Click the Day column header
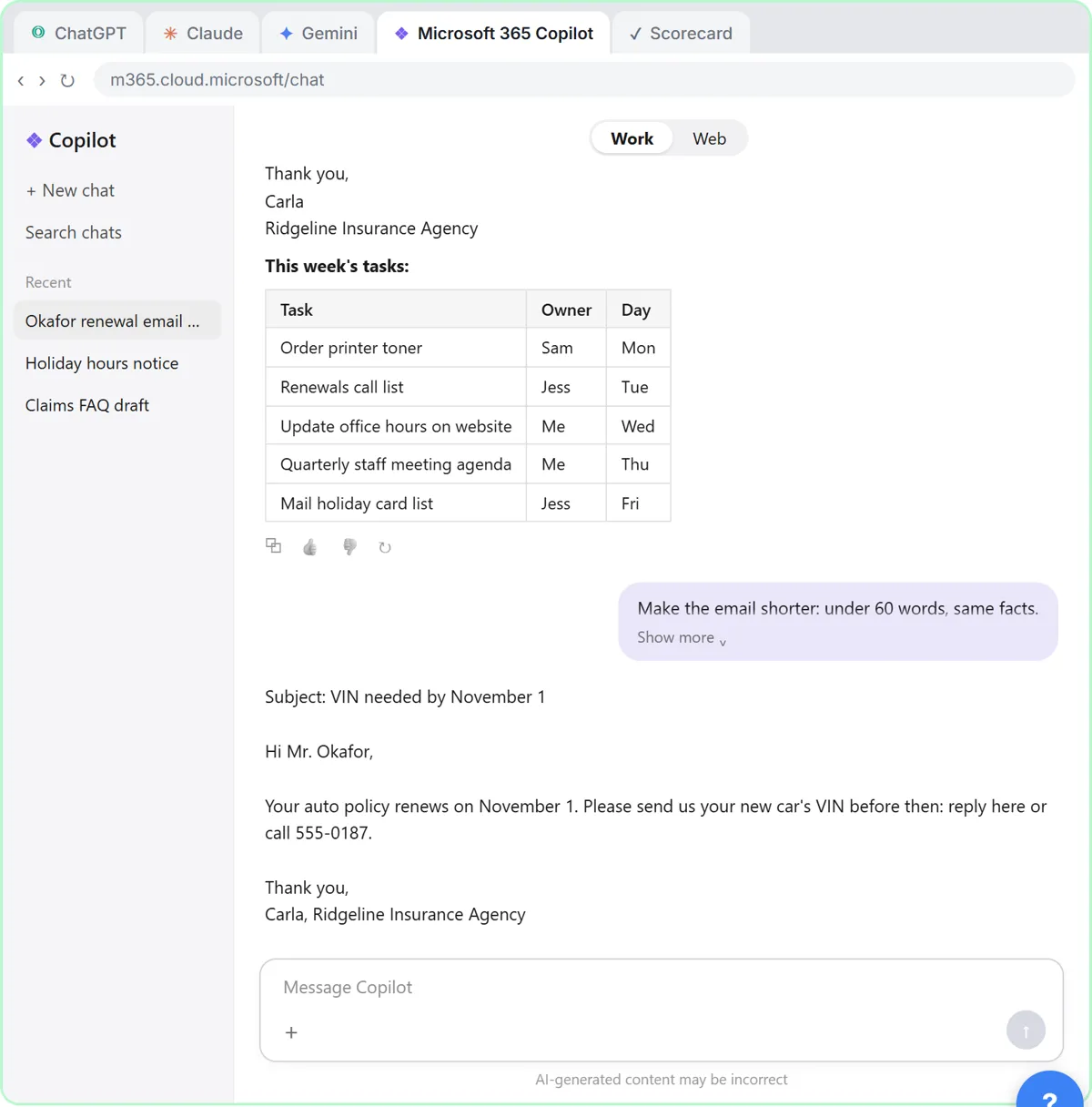 click(x=638, y=310)
